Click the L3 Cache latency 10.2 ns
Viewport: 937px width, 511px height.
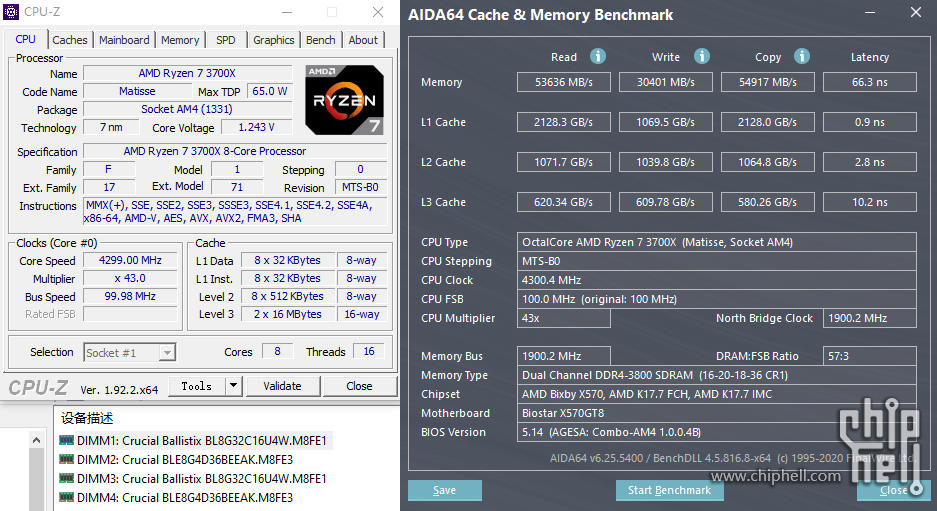pos(869,202)
